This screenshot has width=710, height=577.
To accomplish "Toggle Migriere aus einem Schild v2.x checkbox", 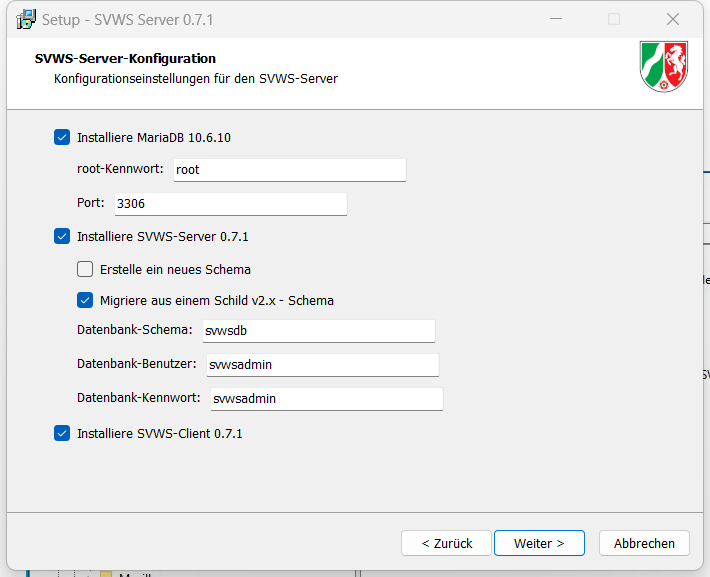I will click(x=85, y=300).
